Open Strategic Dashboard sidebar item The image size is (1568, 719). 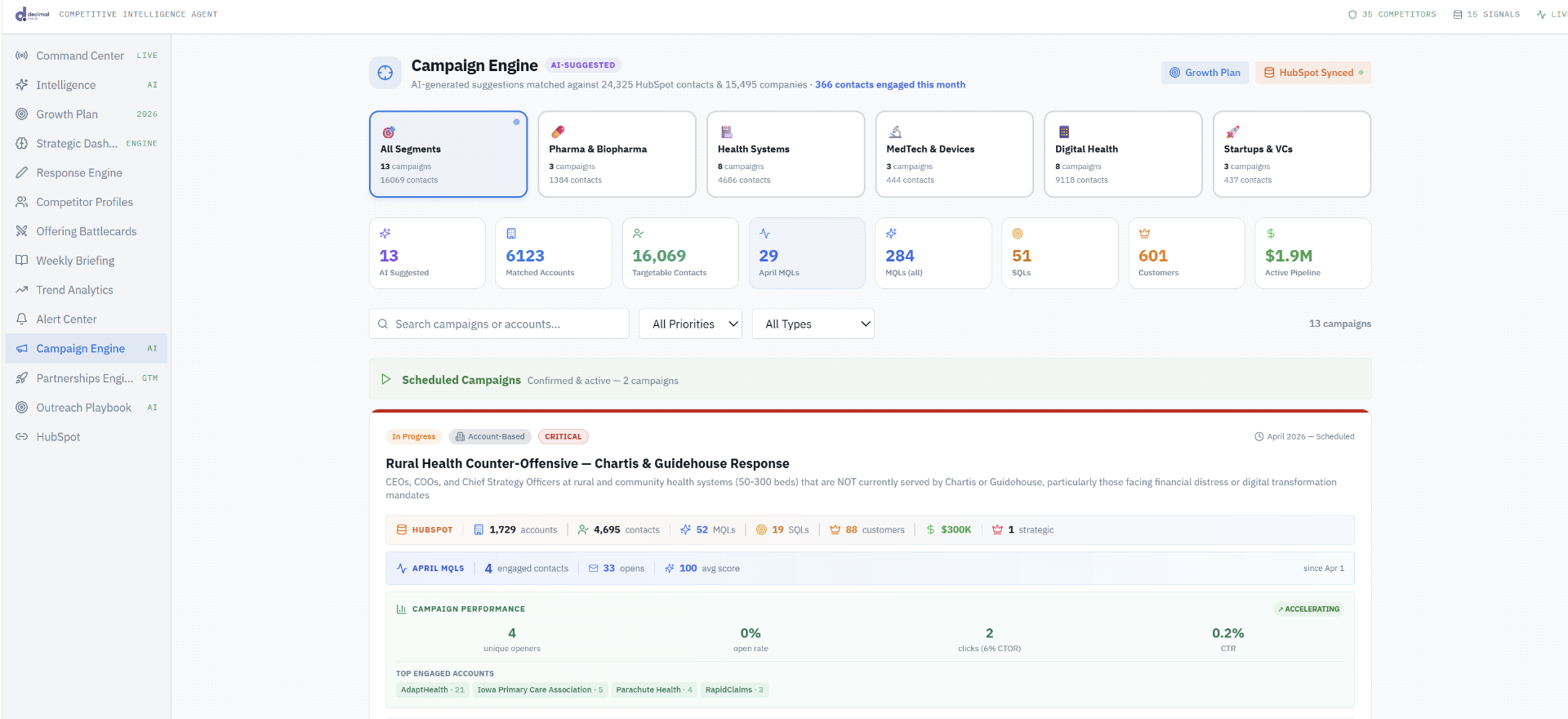pyautogui.click(x=87, y=144)
